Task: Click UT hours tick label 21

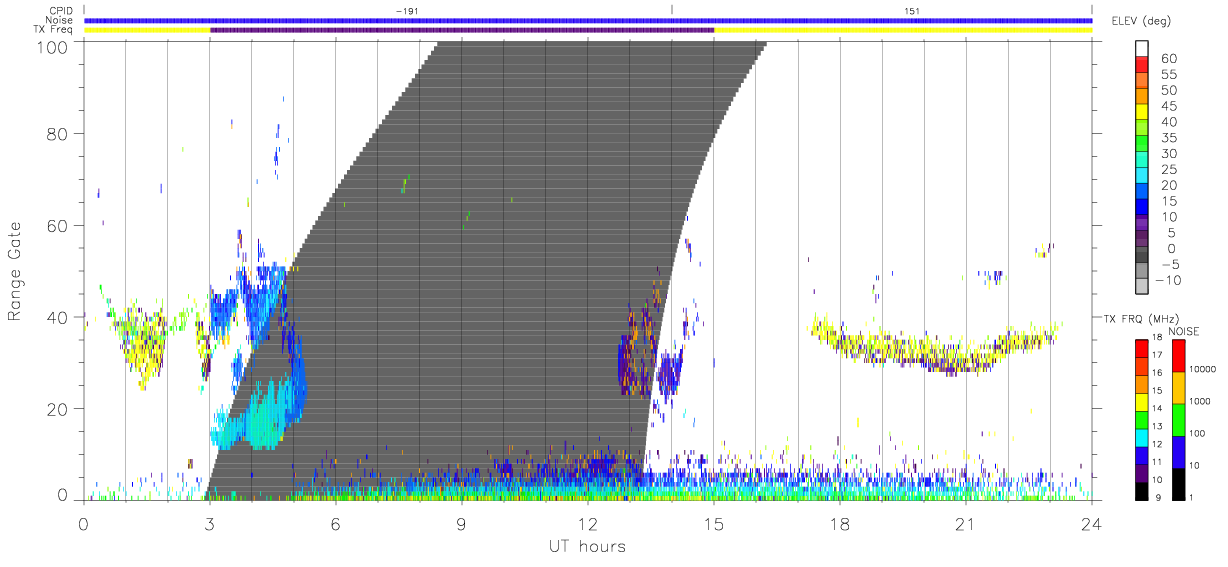Action: click(x=966, y=523)
